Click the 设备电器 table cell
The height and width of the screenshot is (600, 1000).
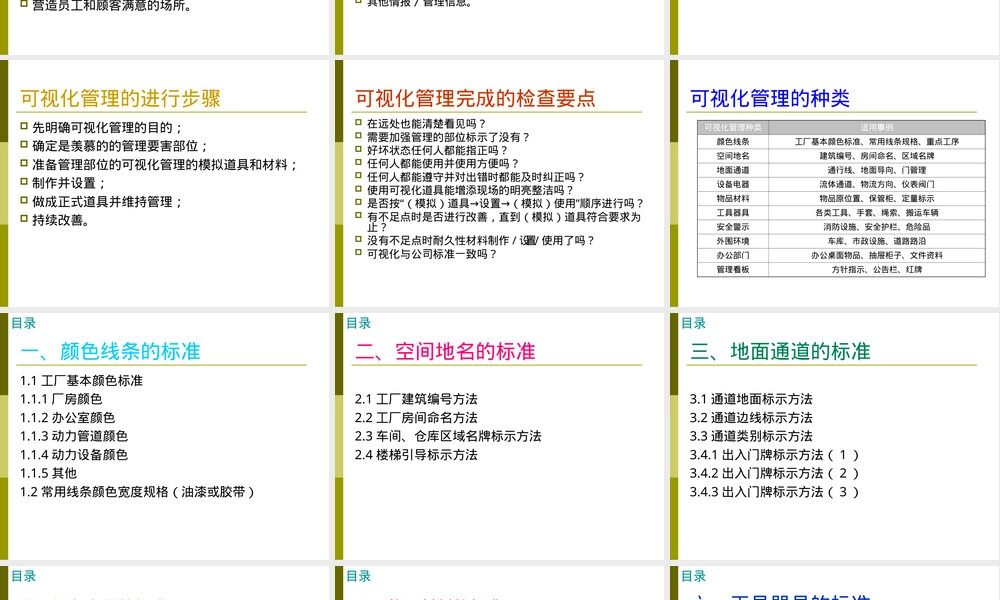(733, 184)
